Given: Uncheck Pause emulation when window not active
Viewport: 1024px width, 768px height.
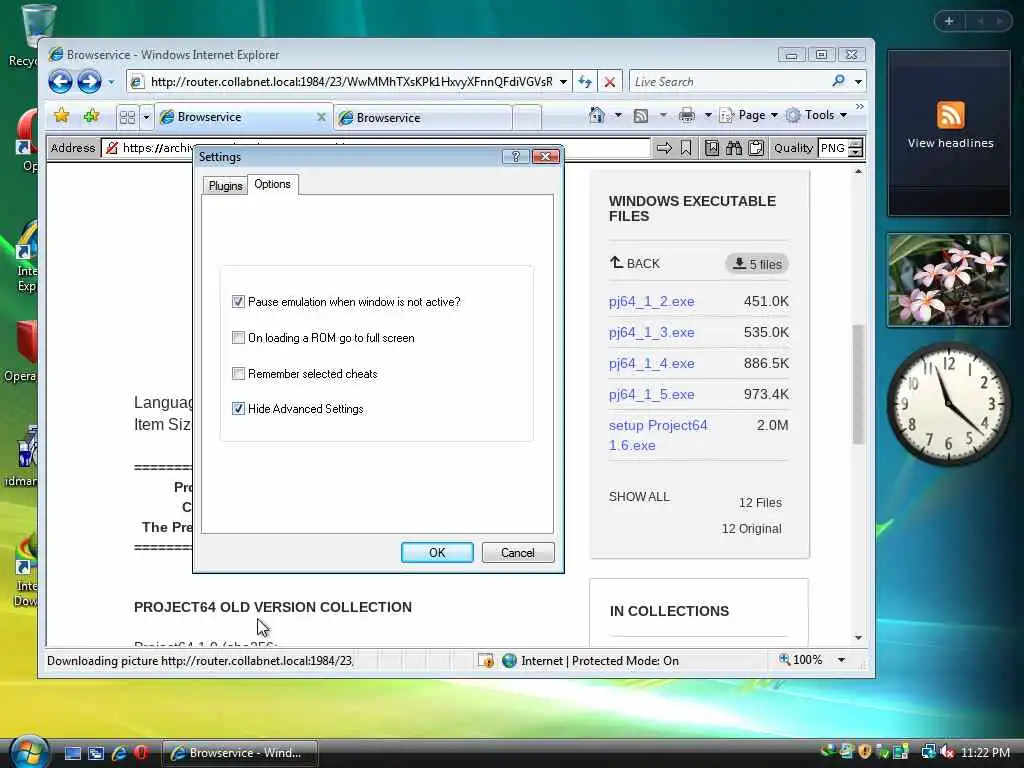Looking at the screenshot, I should click(238, 302).
